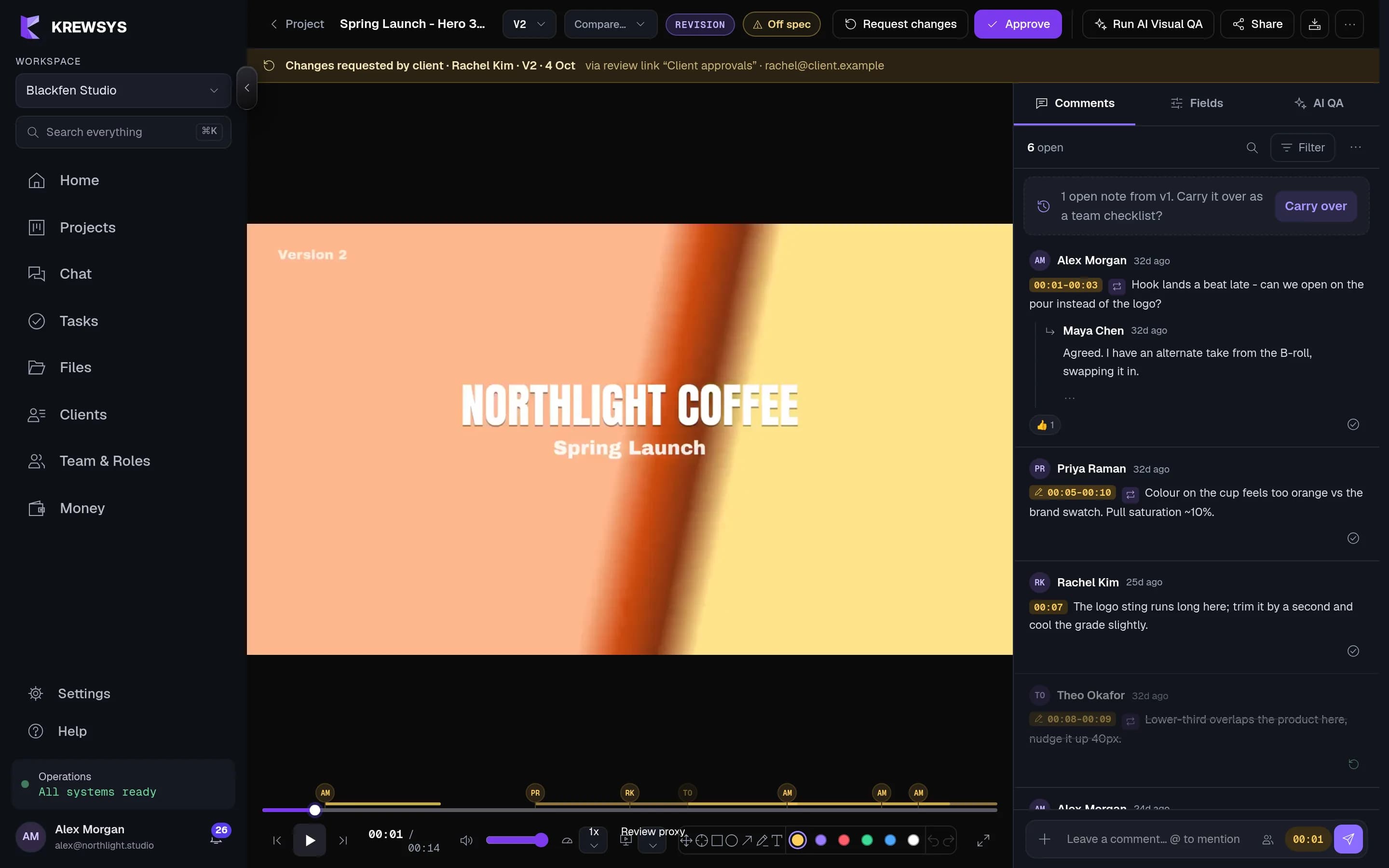The height and width of the screenshot is (868, 1389).
Task: Click the Carry over button
Action: pyautogui.click(x=1316, y=206)
